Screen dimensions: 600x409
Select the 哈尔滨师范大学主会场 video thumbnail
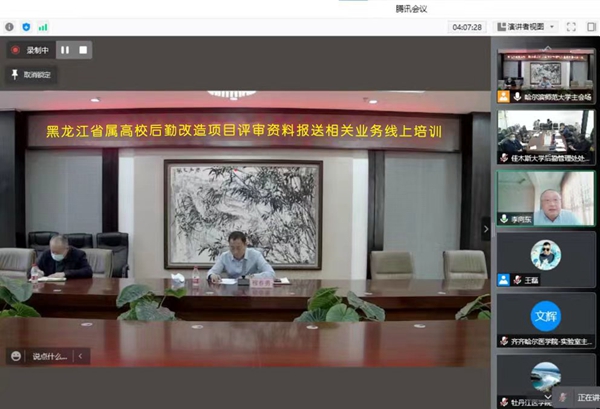[x=545, y=76]
